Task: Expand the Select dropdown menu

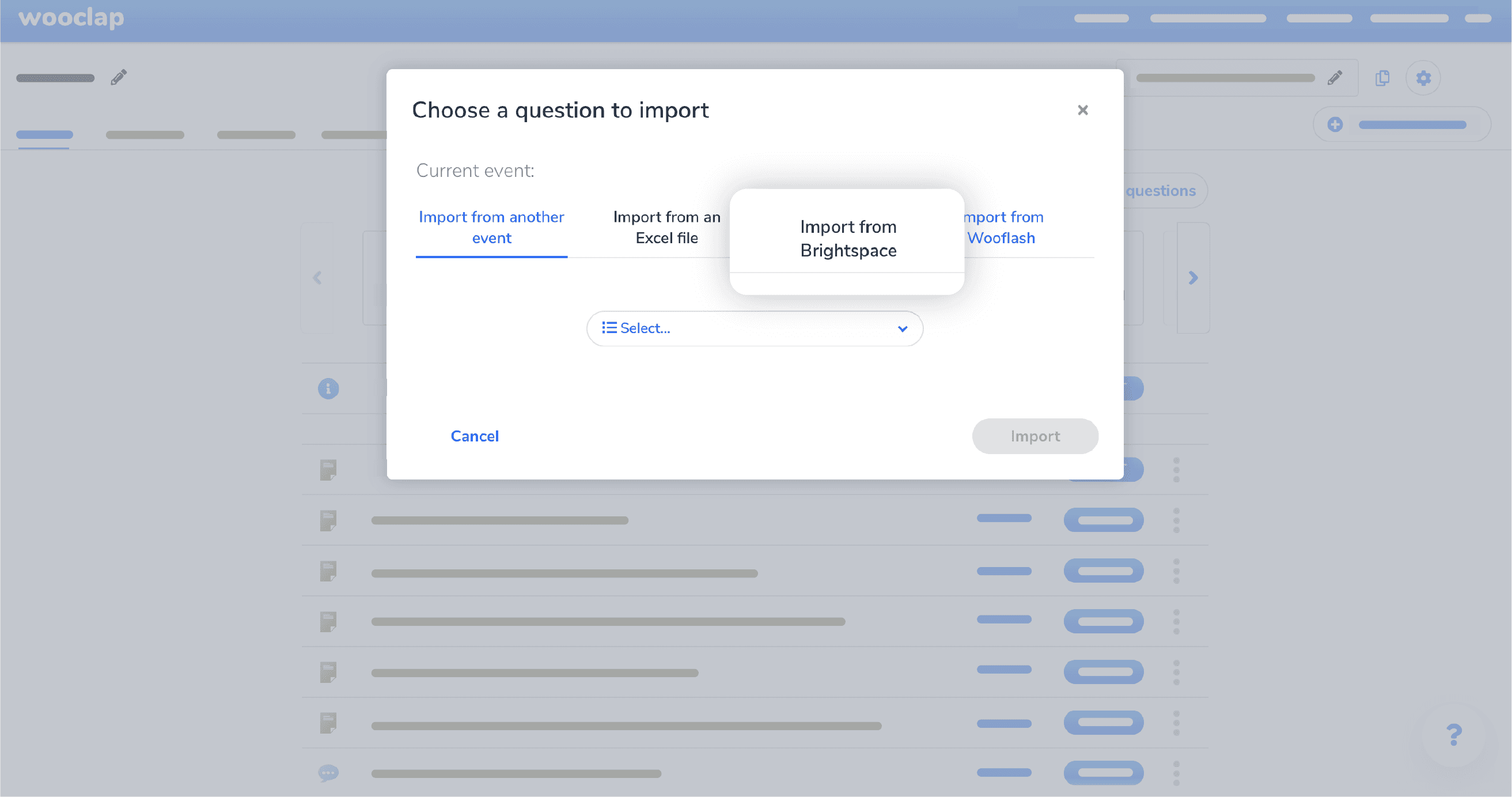Action: tap(755, 328)
